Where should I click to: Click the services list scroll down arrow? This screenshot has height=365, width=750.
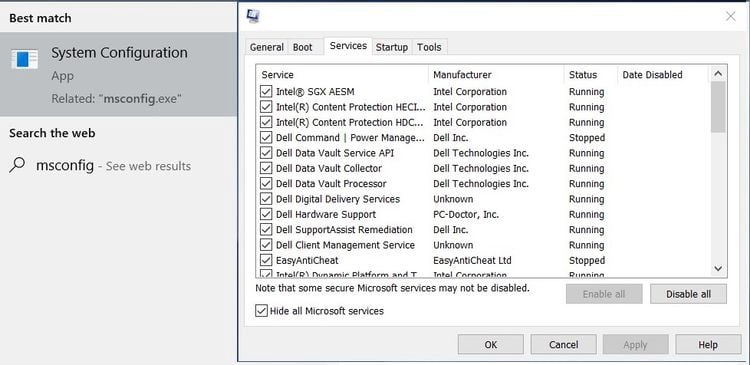[x=718, y=269]
